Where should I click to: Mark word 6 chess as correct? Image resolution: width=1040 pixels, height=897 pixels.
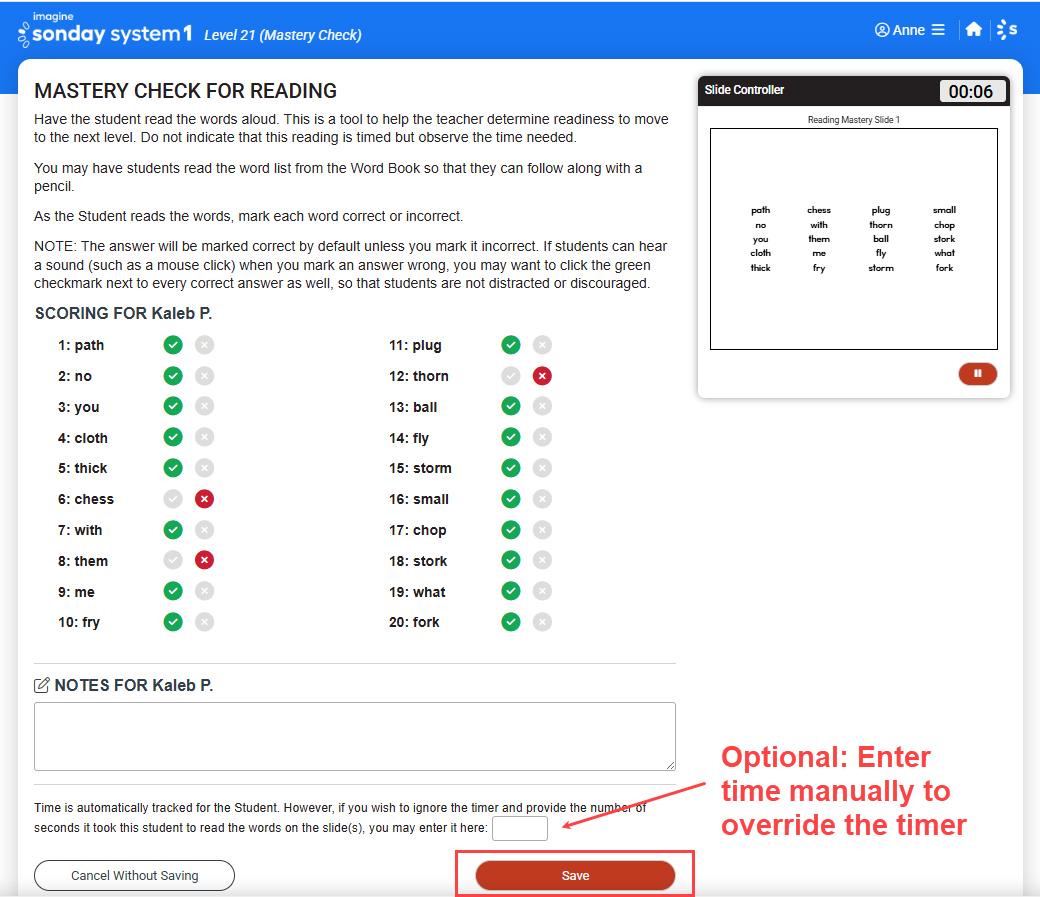pos(173,499)
